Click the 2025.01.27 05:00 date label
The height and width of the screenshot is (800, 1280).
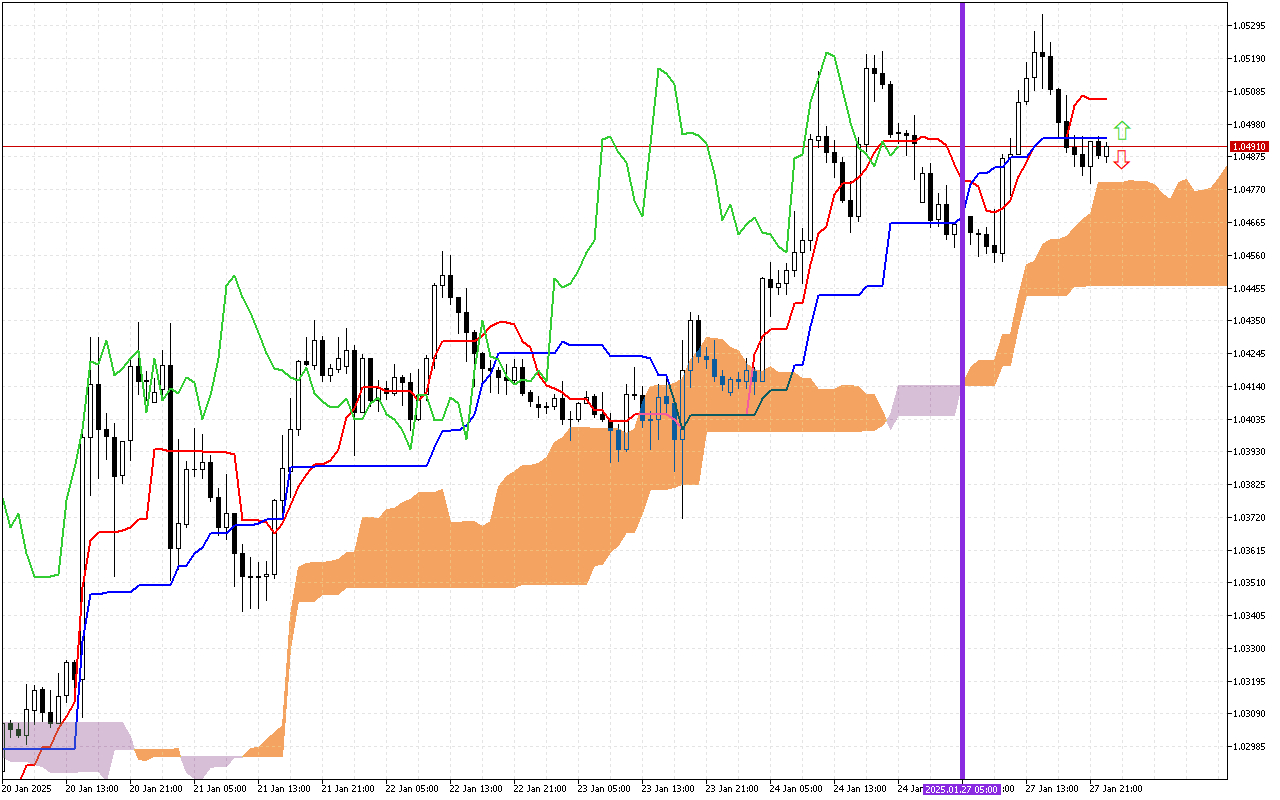tap(961, 789)
